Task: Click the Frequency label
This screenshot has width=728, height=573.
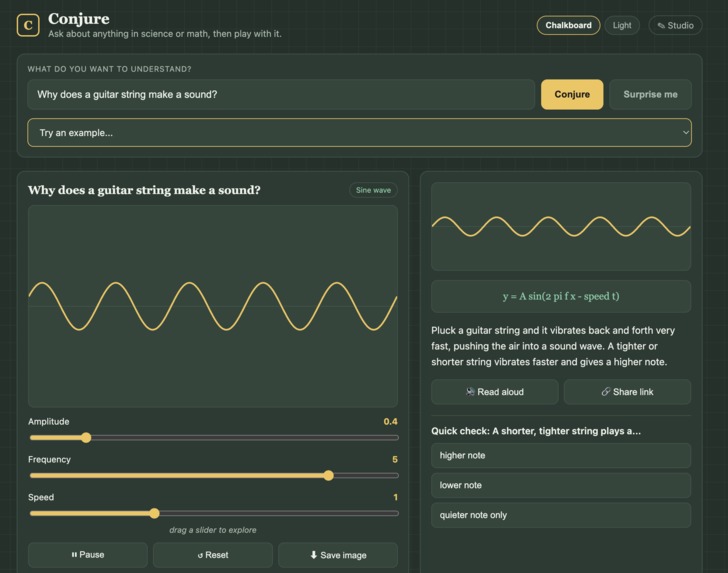Action: pyautogui.click(x=49, y=459)
